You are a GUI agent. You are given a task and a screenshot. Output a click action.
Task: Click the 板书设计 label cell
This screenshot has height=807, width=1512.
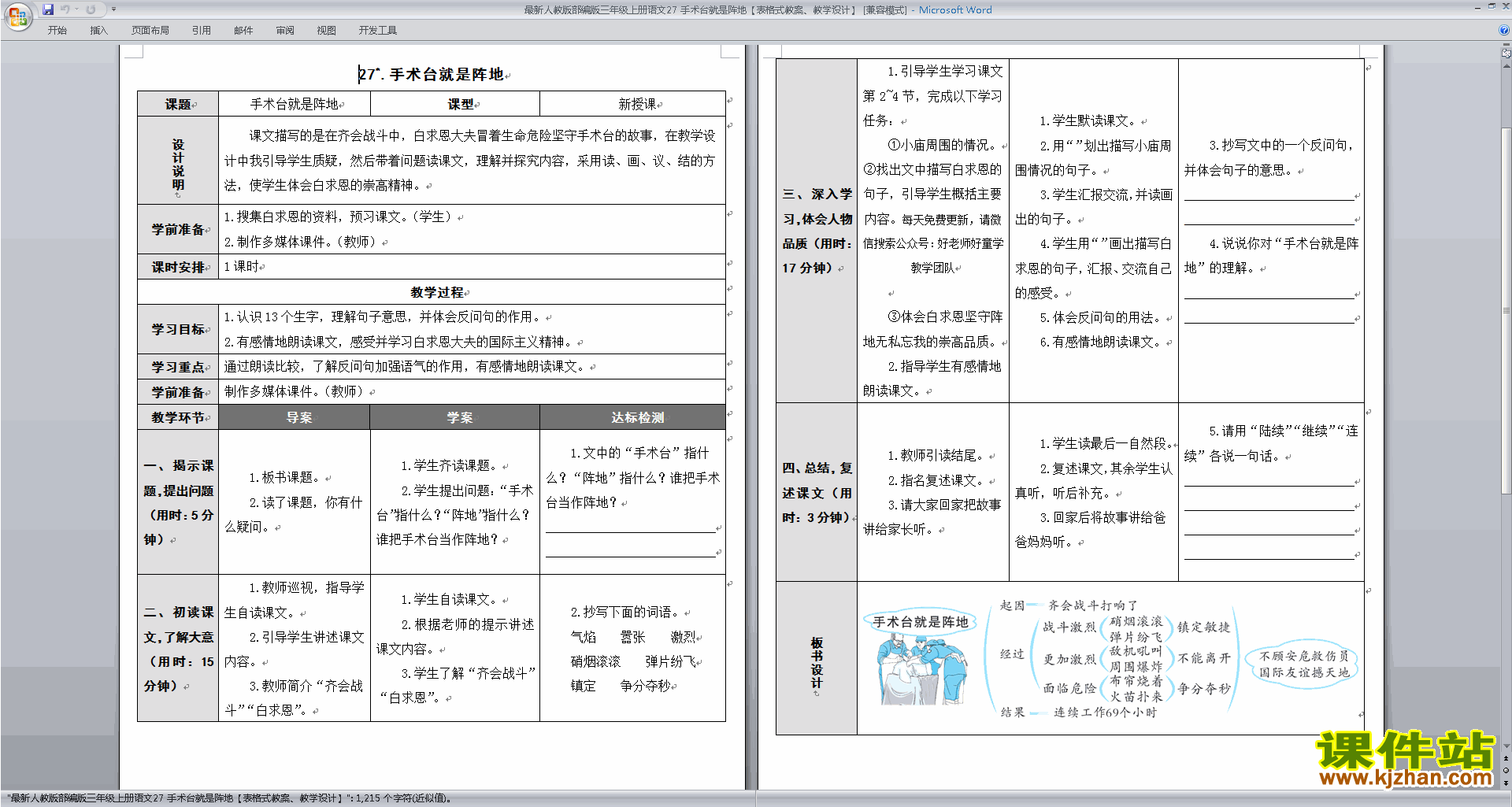(x=817, y=658)
